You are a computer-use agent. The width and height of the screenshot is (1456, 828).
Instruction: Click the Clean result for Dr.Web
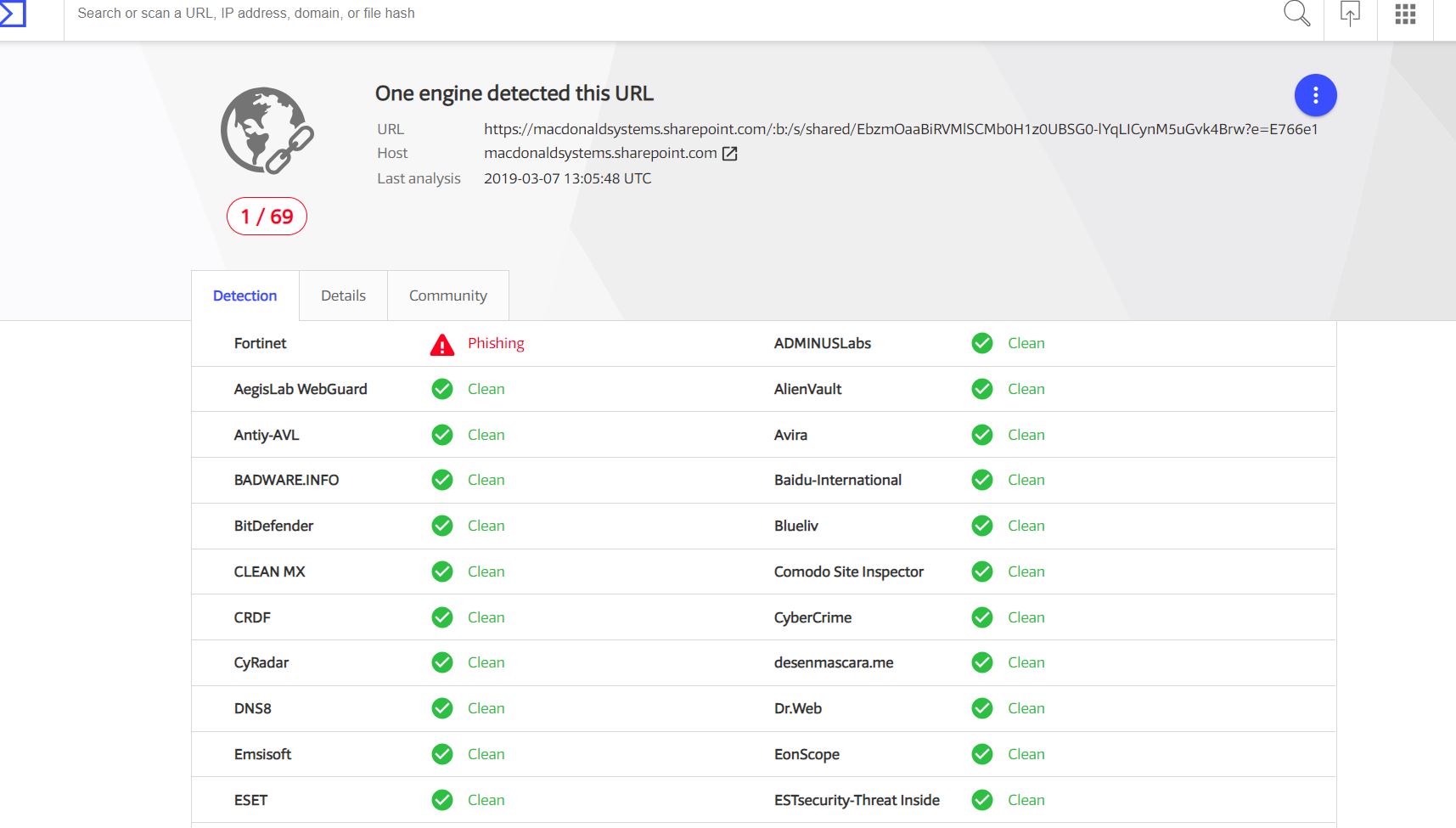1026,708
